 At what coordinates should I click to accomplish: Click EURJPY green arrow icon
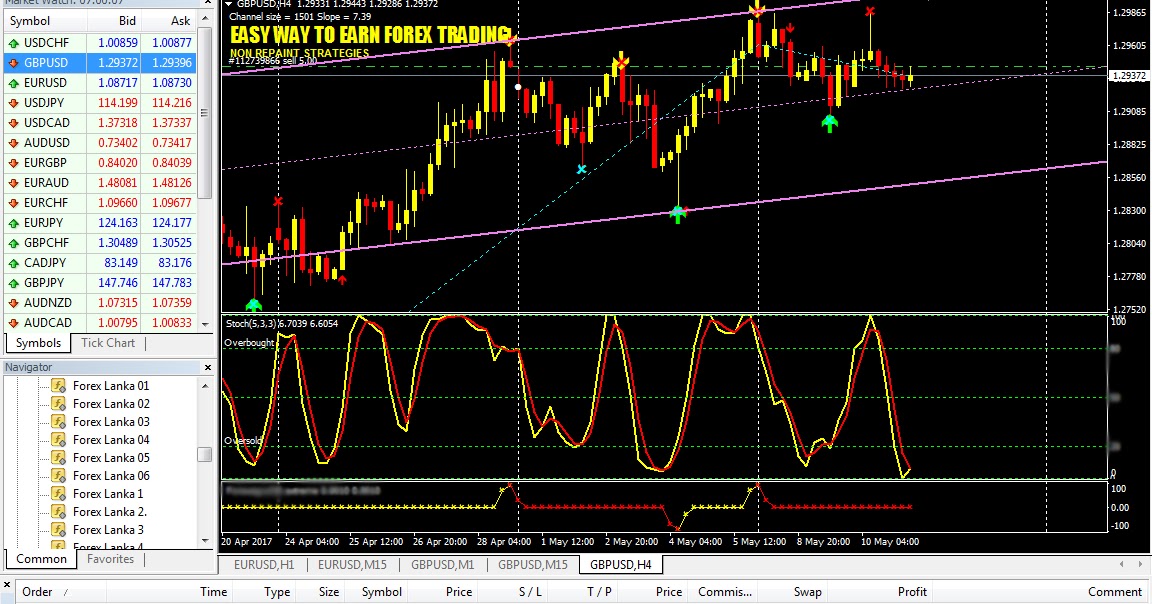(x=13, y=223)
